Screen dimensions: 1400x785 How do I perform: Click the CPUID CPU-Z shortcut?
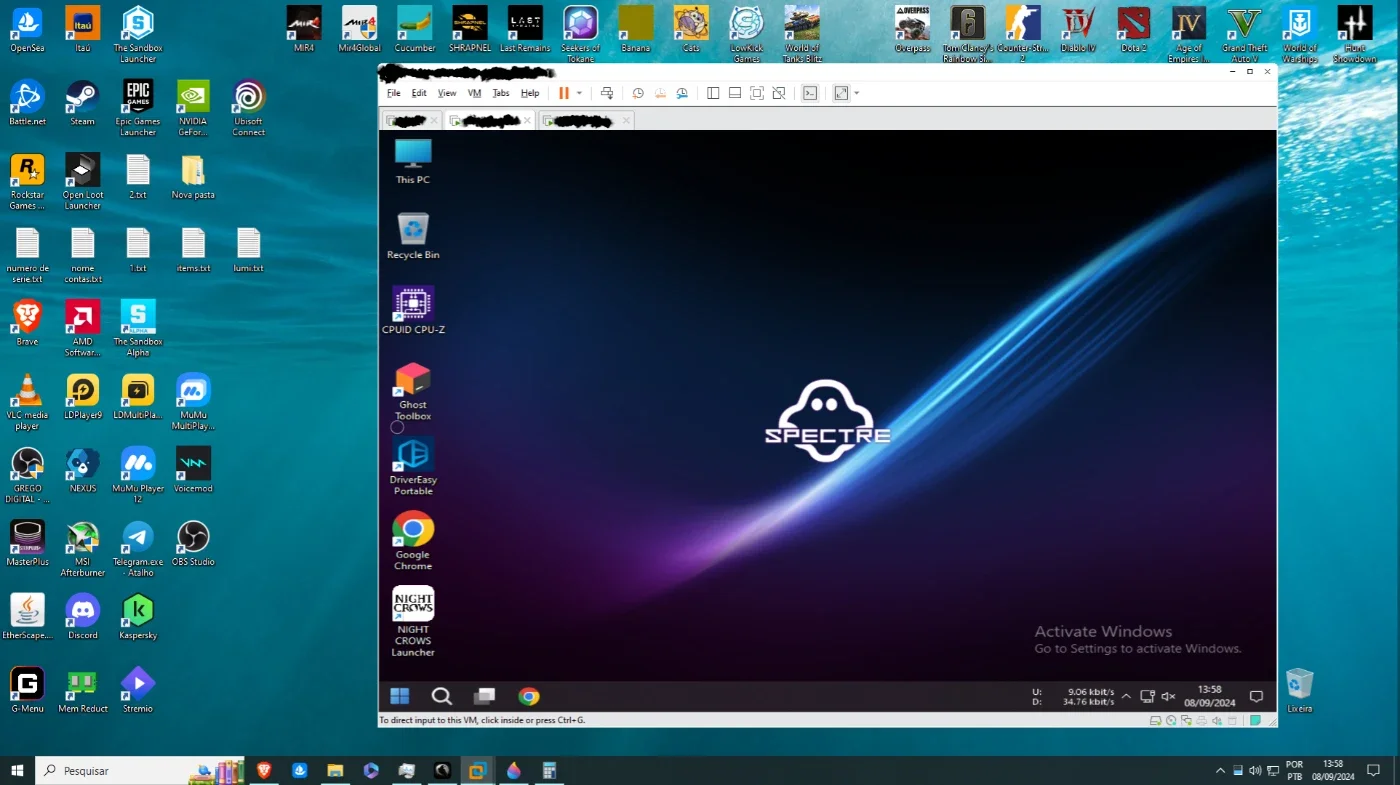coord(413,310)
